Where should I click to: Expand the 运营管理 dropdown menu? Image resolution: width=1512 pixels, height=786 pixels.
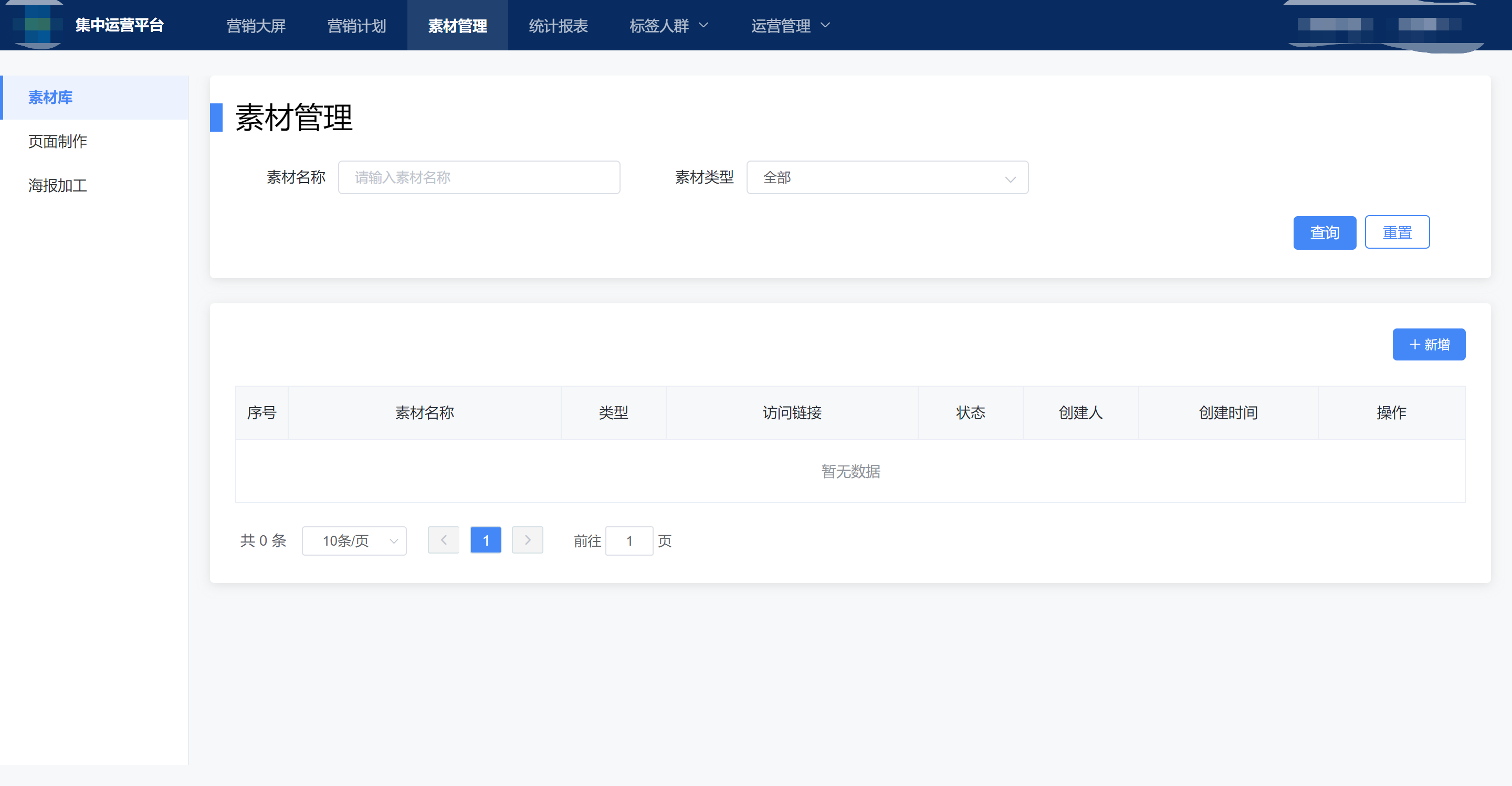coord(791,26)
